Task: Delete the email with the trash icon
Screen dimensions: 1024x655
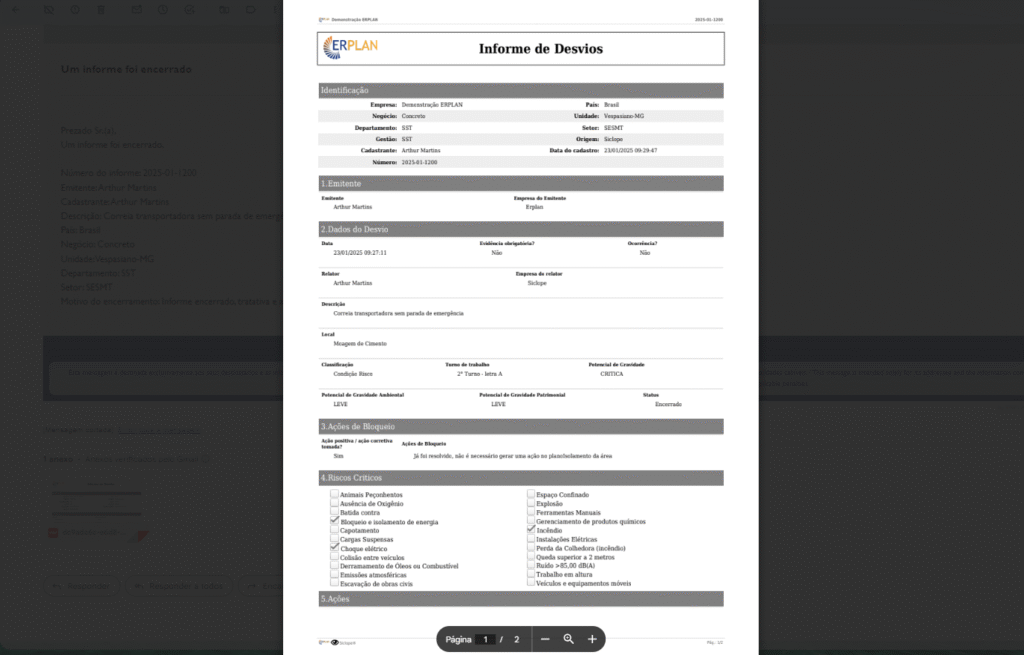Action: (x=101, y=10)
